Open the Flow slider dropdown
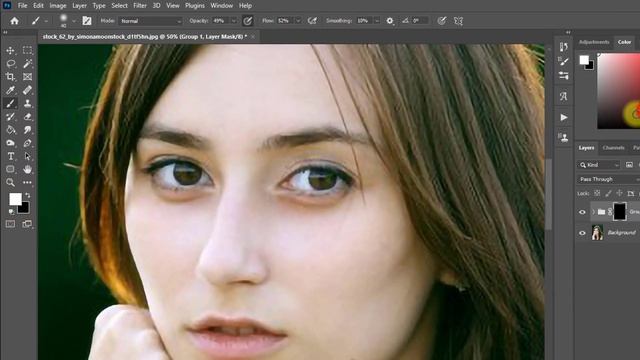This screenshot has width=640, height=360. 298,21
